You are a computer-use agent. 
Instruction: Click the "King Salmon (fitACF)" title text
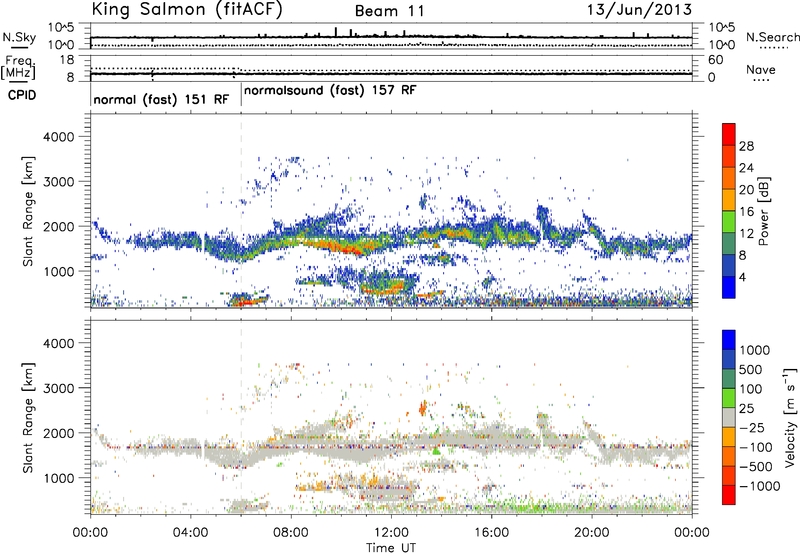coord(187,9)
